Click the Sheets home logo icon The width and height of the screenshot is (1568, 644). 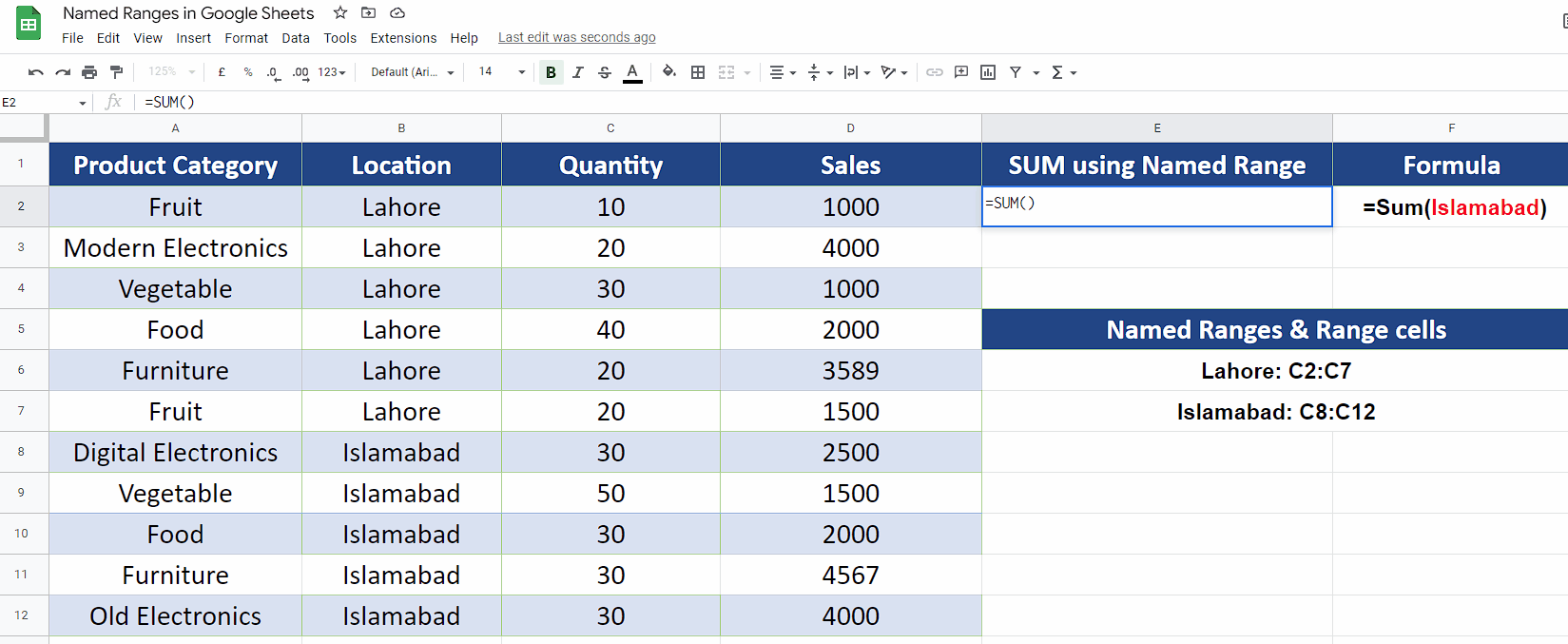[29, 24]
